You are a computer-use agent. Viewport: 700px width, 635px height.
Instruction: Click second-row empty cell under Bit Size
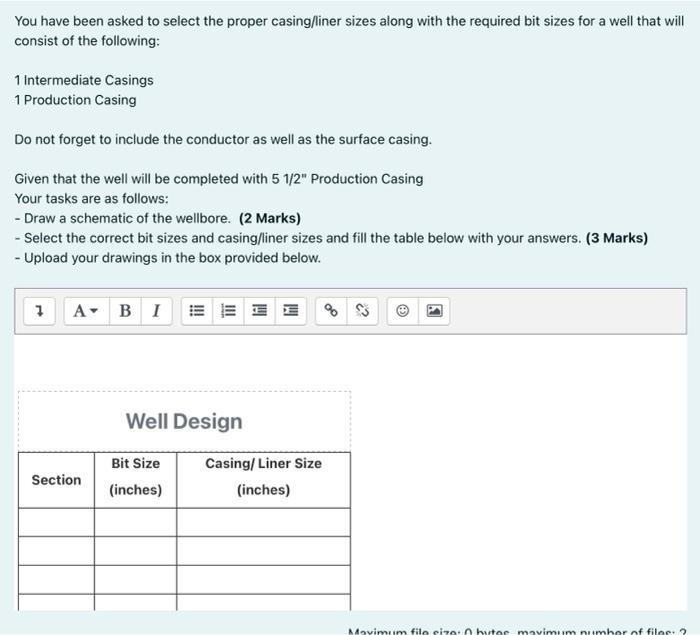136,551
